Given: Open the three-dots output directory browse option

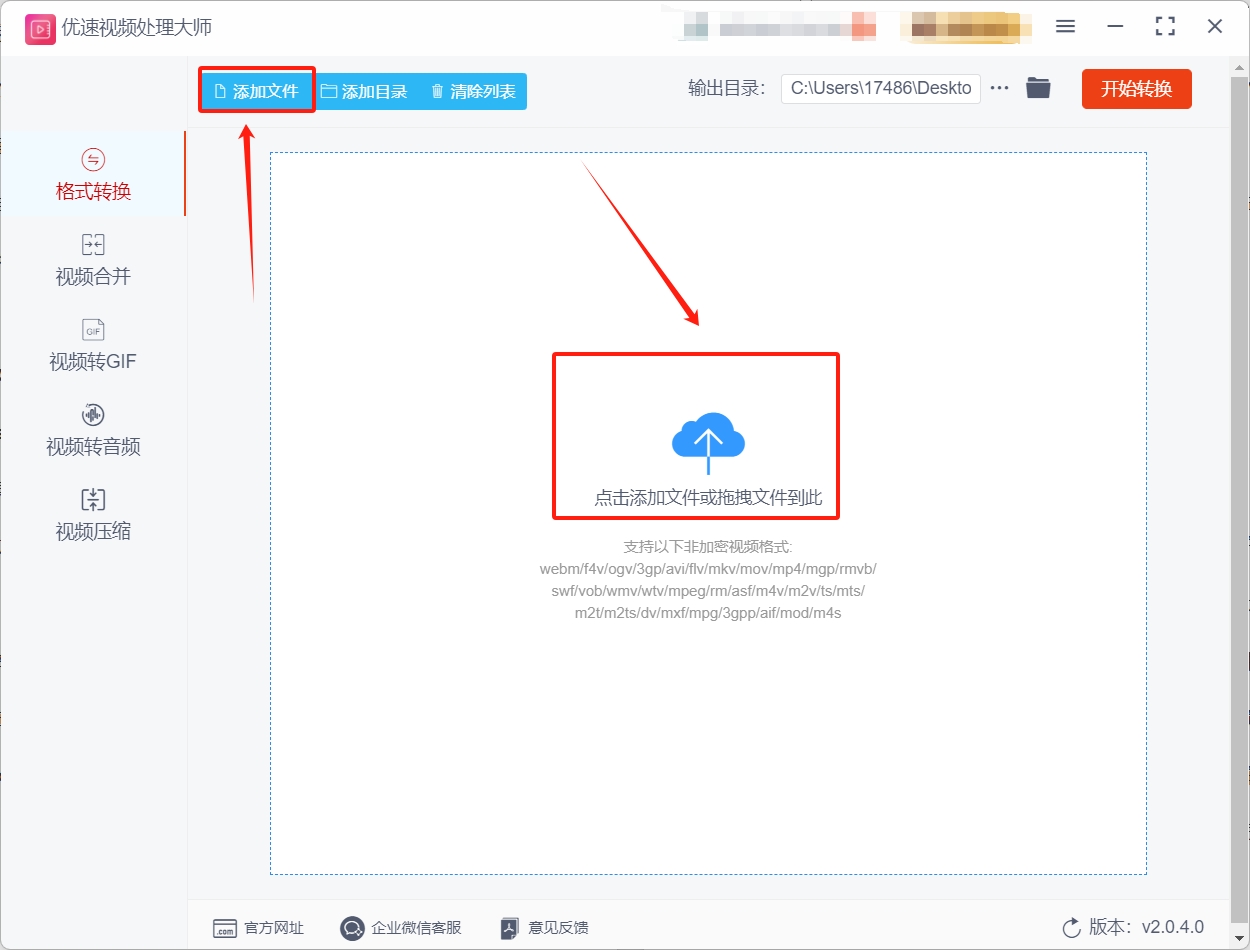Looking at the screenshot, I should (999, 88).
